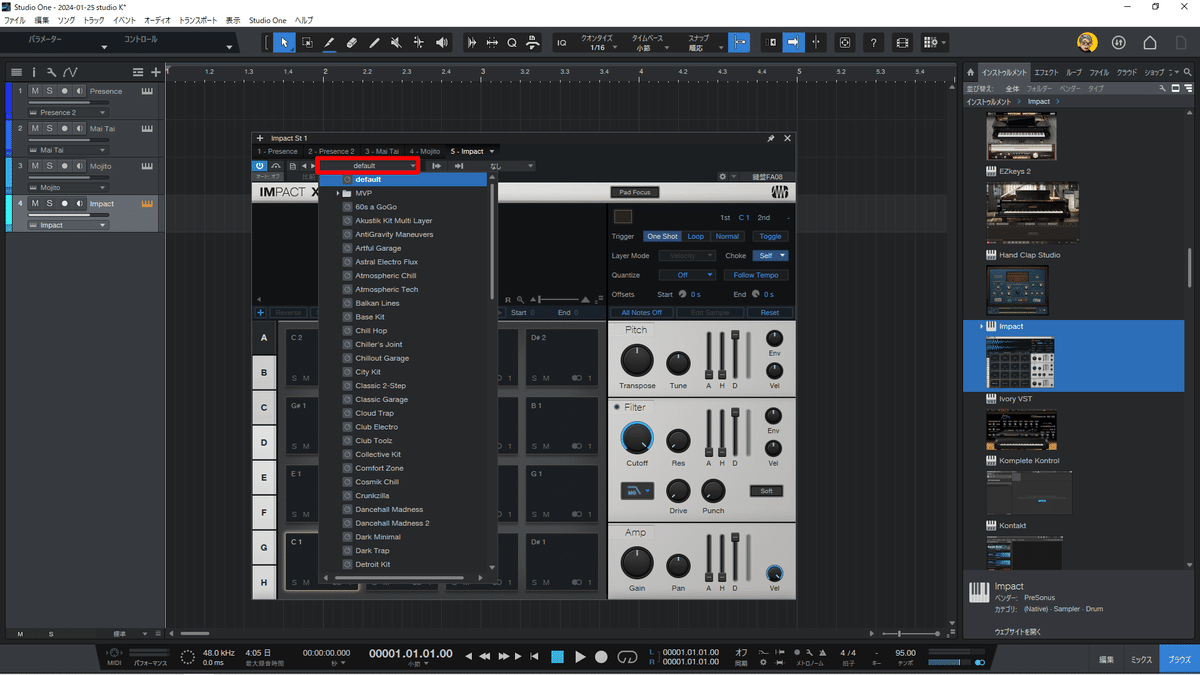Open the filter type dropdown in Impact

(635, 491)
